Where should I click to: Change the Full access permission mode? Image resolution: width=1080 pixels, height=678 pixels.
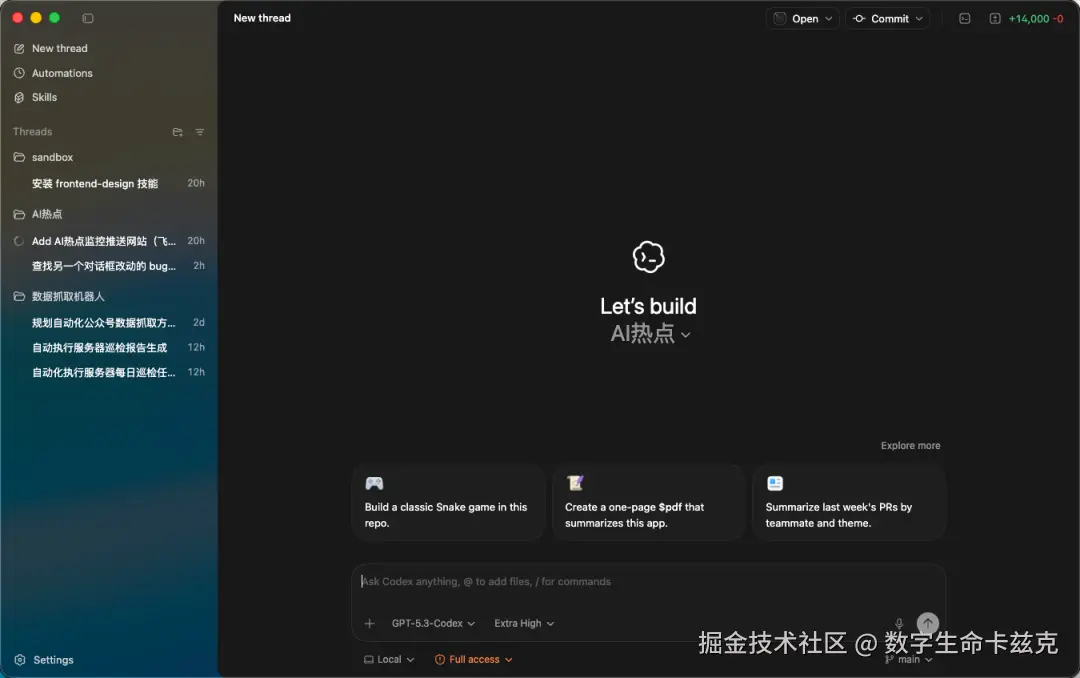(x=473, y=659)
